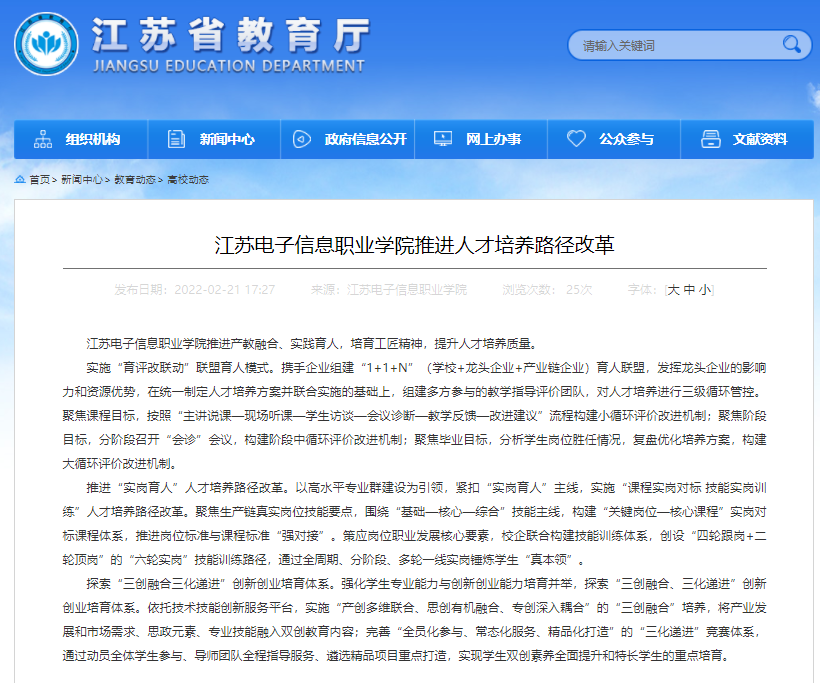This screenshot has height=683, width=820.
Task: Click the 网上办事 monitor icon
Action: (x=443, y=139)
